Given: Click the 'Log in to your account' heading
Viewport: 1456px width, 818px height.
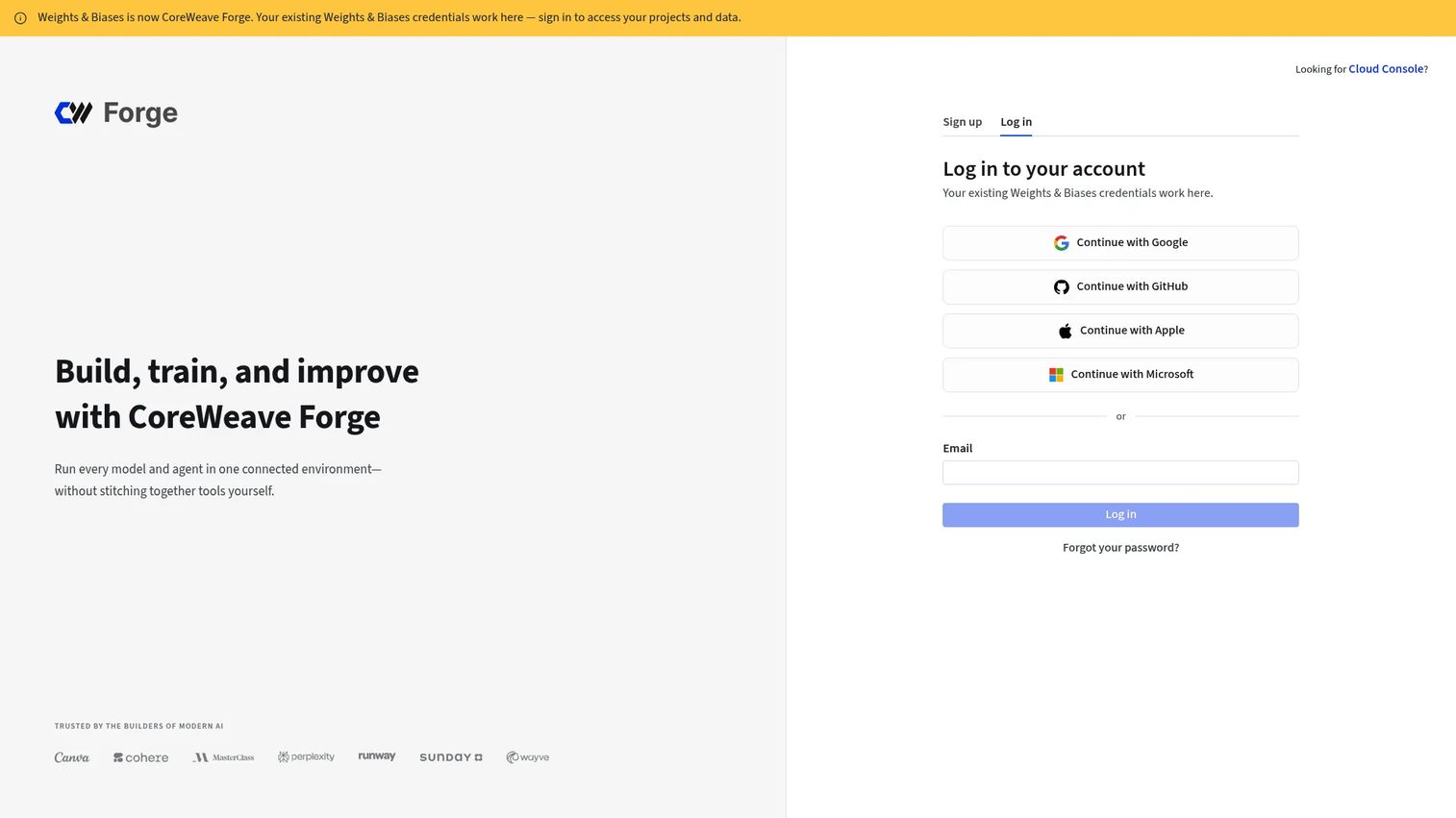Looking at the screenshot, I should 1044,169.
